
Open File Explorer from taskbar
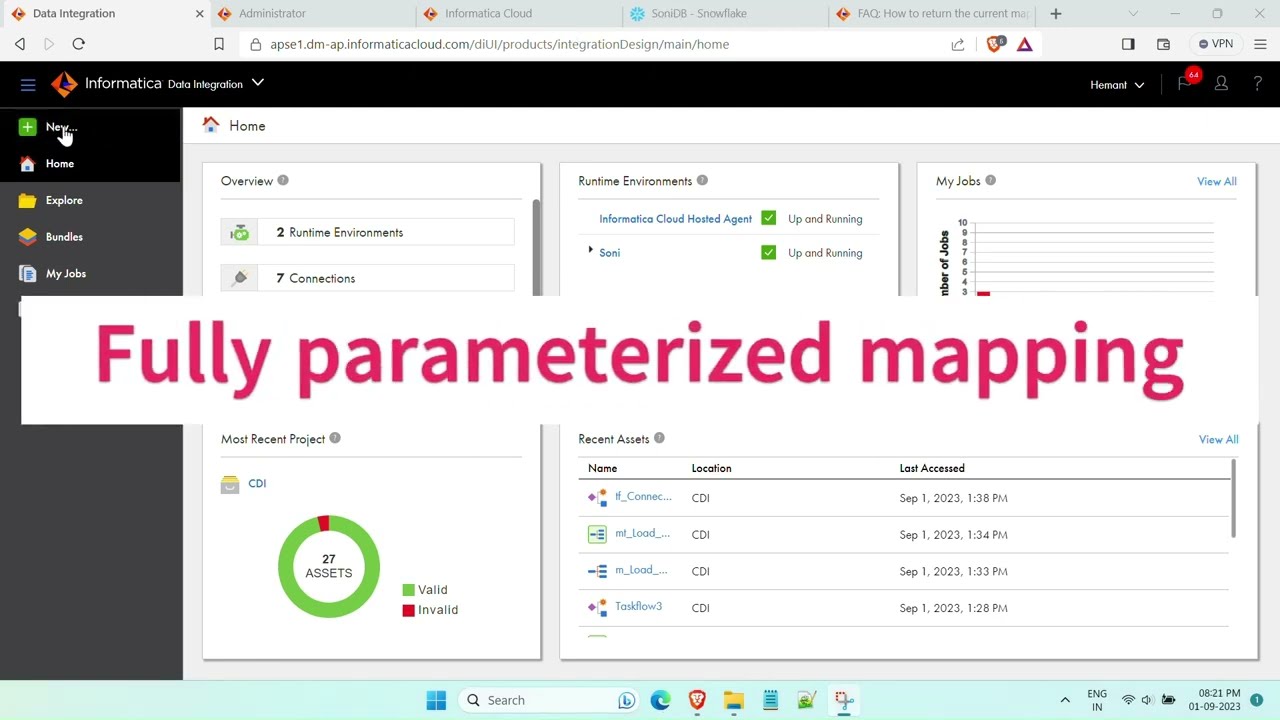734,700
